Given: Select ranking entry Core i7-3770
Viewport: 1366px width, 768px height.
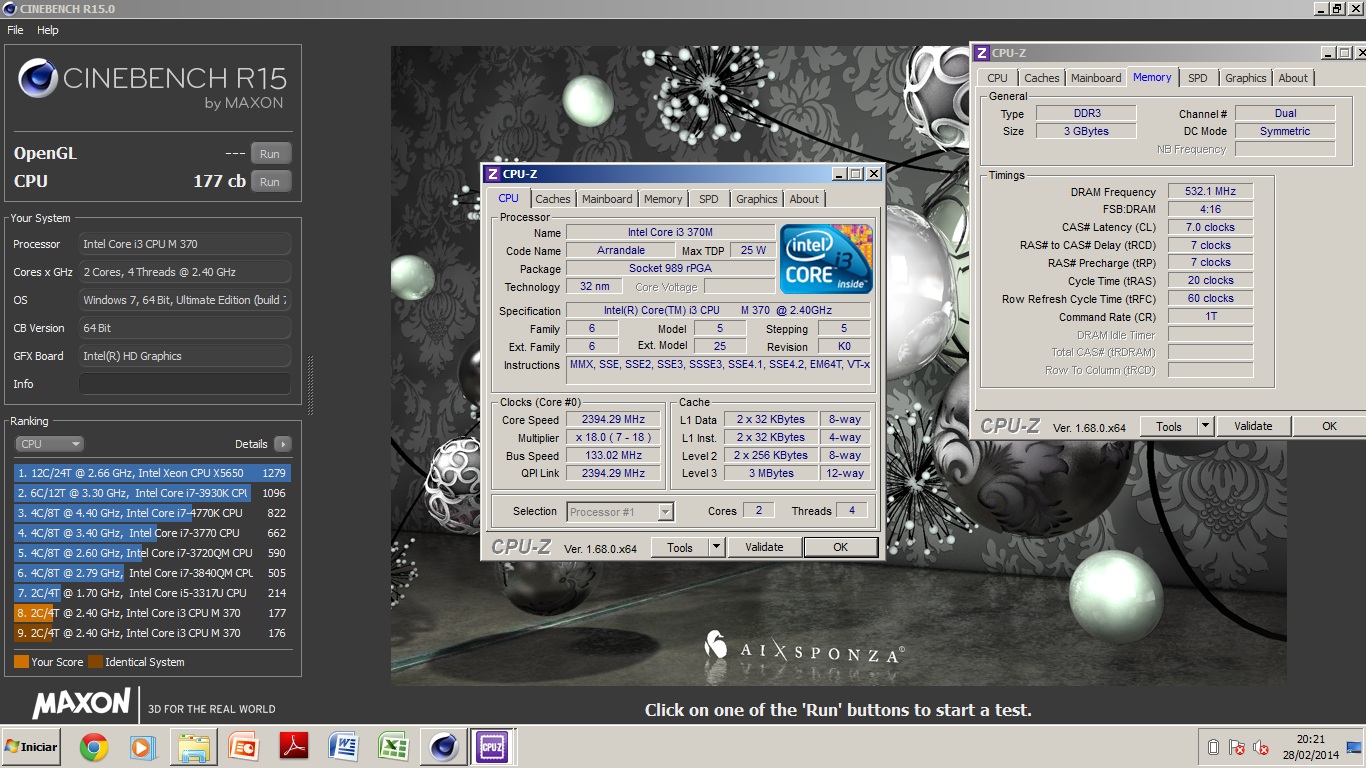Looking at the screenshot, I should (x=152, y=533).
